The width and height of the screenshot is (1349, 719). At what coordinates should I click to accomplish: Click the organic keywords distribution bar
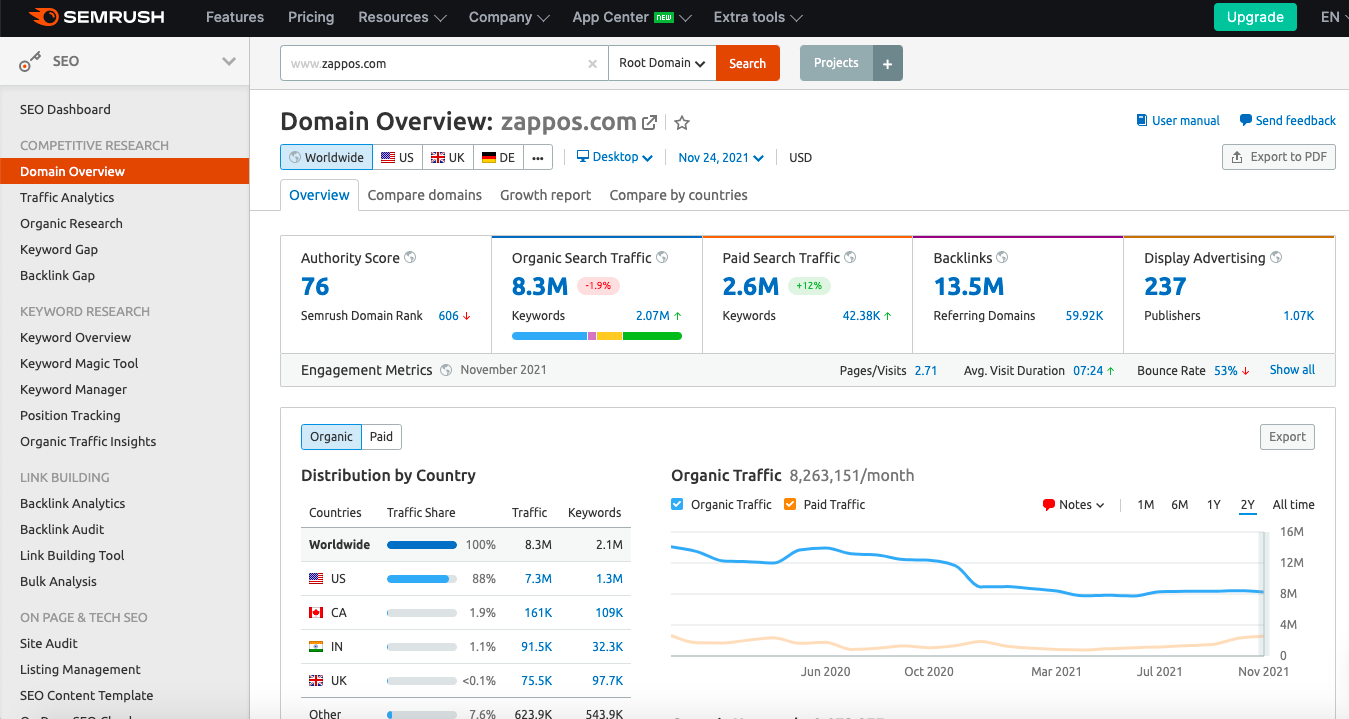pyautogui.click(x=597, y=336)
